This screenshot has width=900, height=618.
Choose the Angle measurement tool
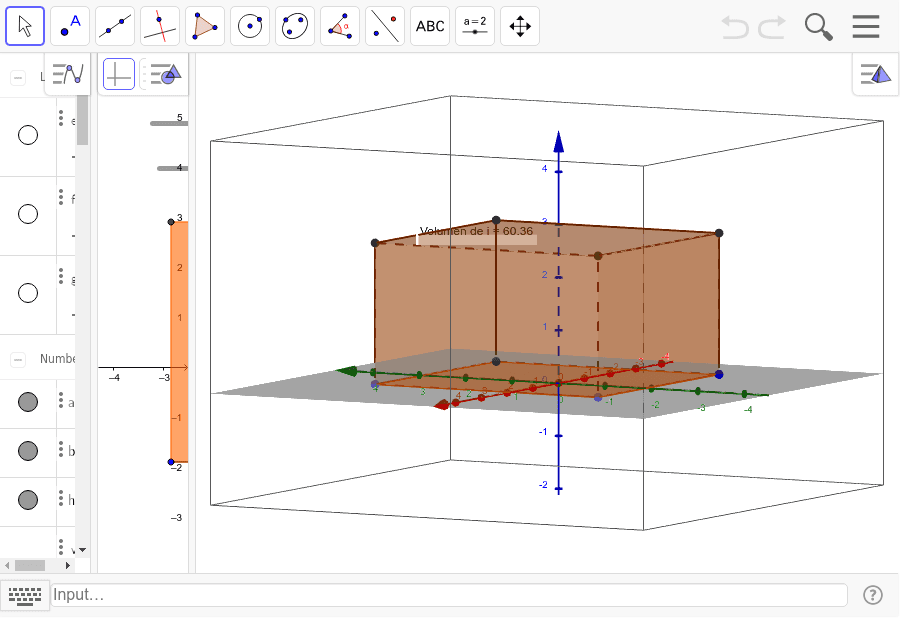pyautogui.click(x=340, y=26)
